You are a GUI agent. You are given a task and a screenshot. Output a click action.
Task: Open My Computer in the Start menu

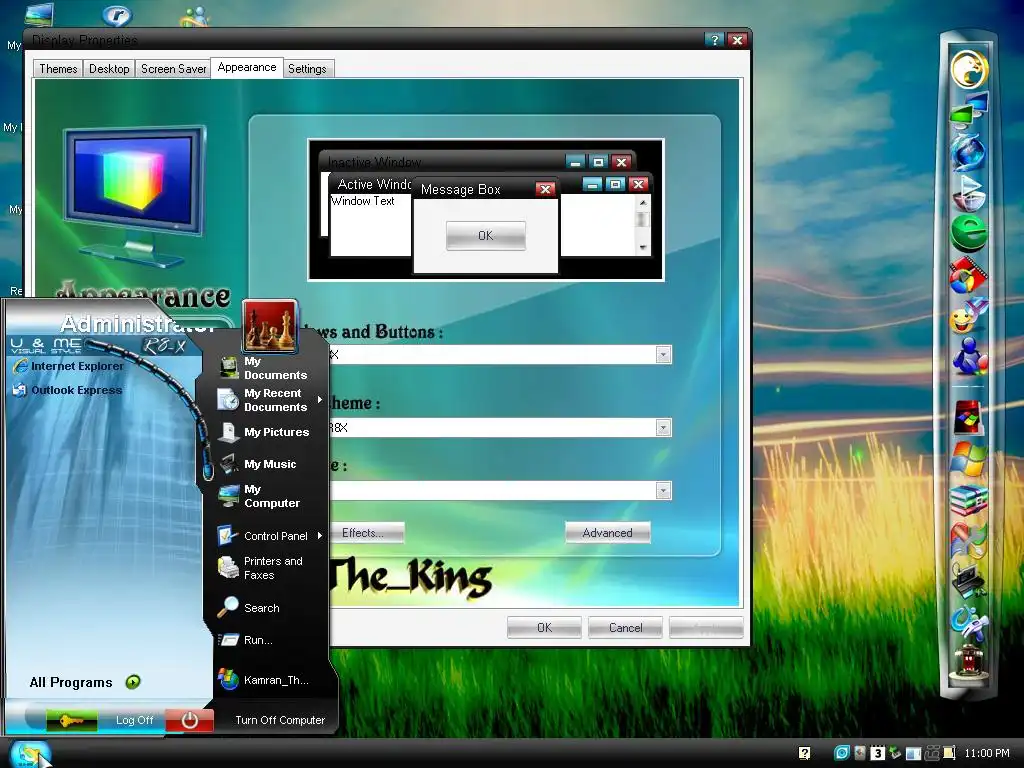tap(260, 496)
